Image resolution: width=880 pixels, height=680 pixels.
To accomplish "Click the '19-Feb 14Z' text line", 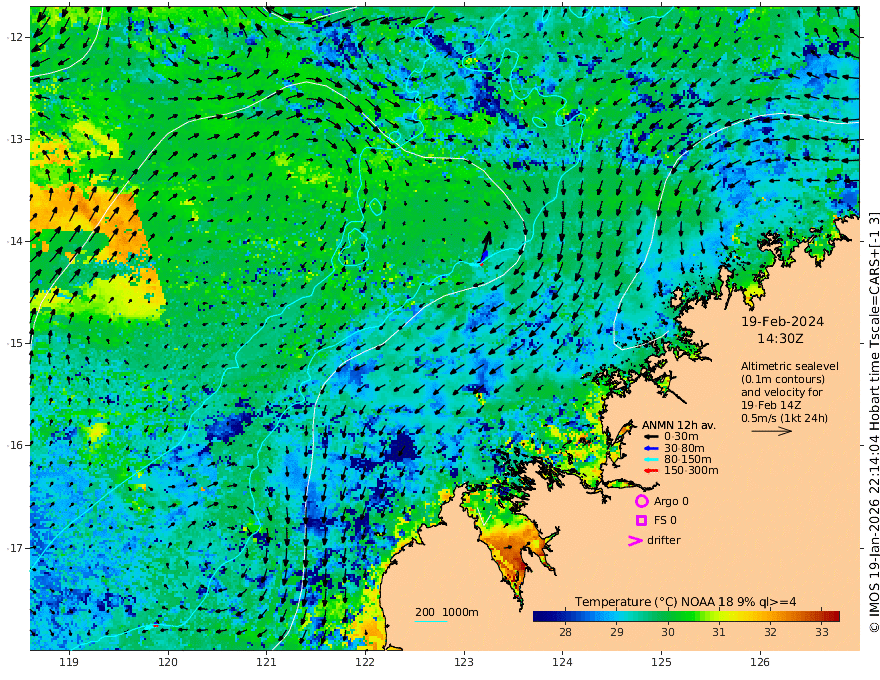I will coord(771,405).
